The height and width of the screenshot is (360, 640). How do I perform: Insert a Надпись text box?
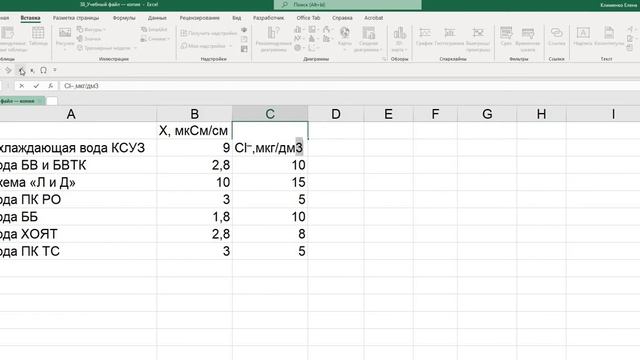pos(583,36)
